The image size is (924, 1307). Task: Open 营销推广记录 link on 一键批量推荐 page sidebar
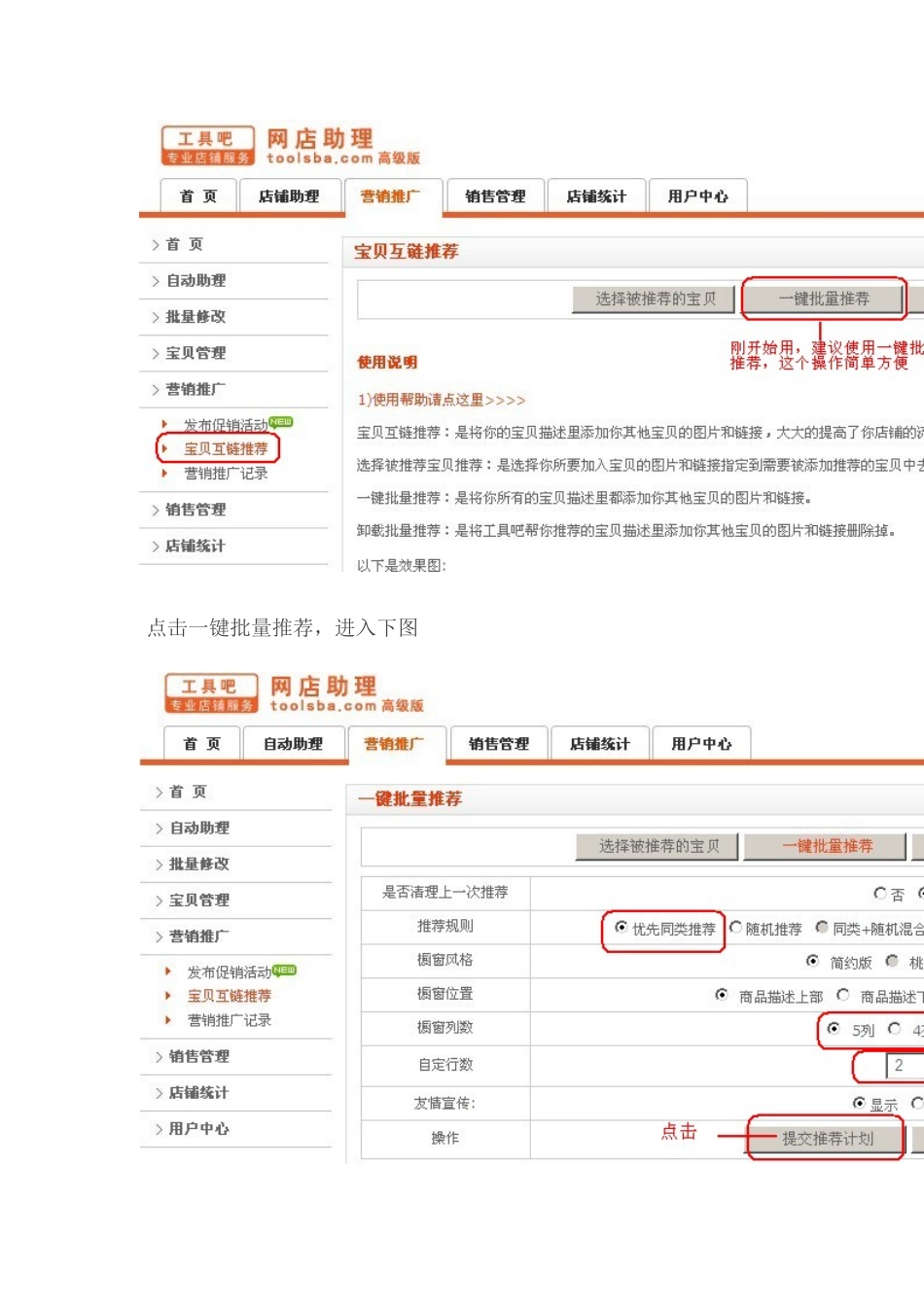230,1020
